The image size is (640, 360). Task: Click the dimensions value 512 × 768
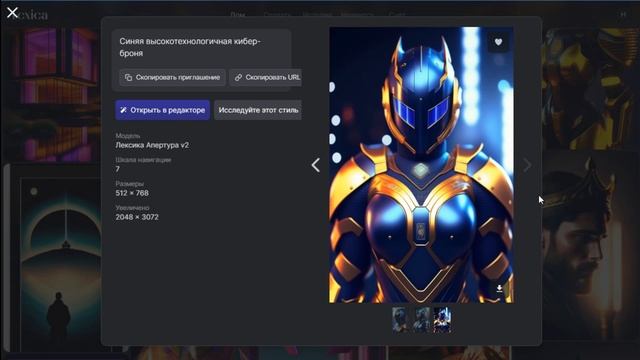coord(132,193)
